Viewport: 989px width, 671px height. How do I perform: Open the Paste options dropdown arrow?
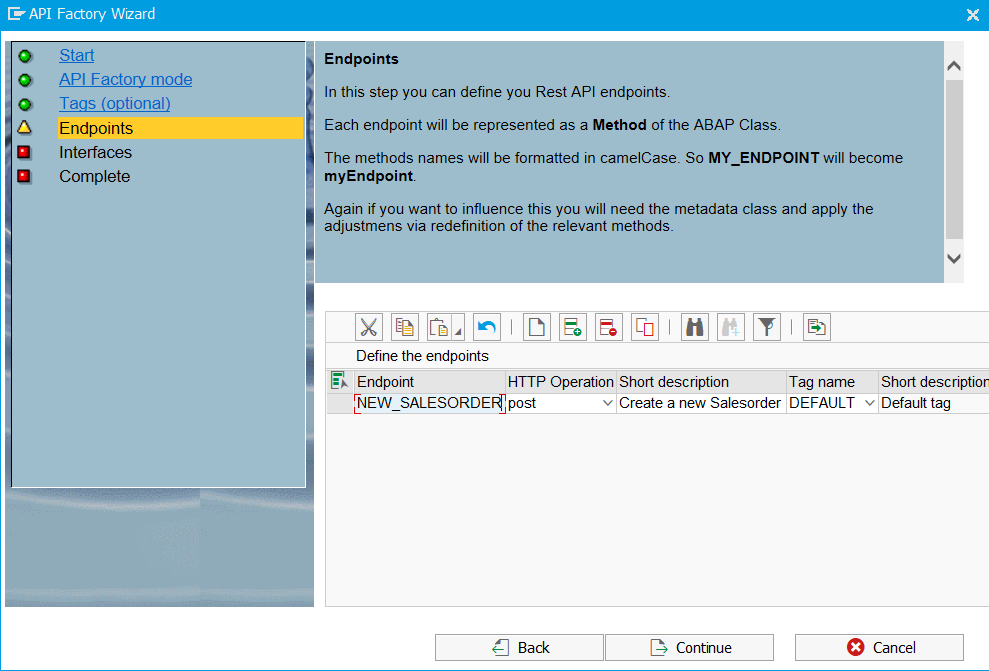click(458, 331)
